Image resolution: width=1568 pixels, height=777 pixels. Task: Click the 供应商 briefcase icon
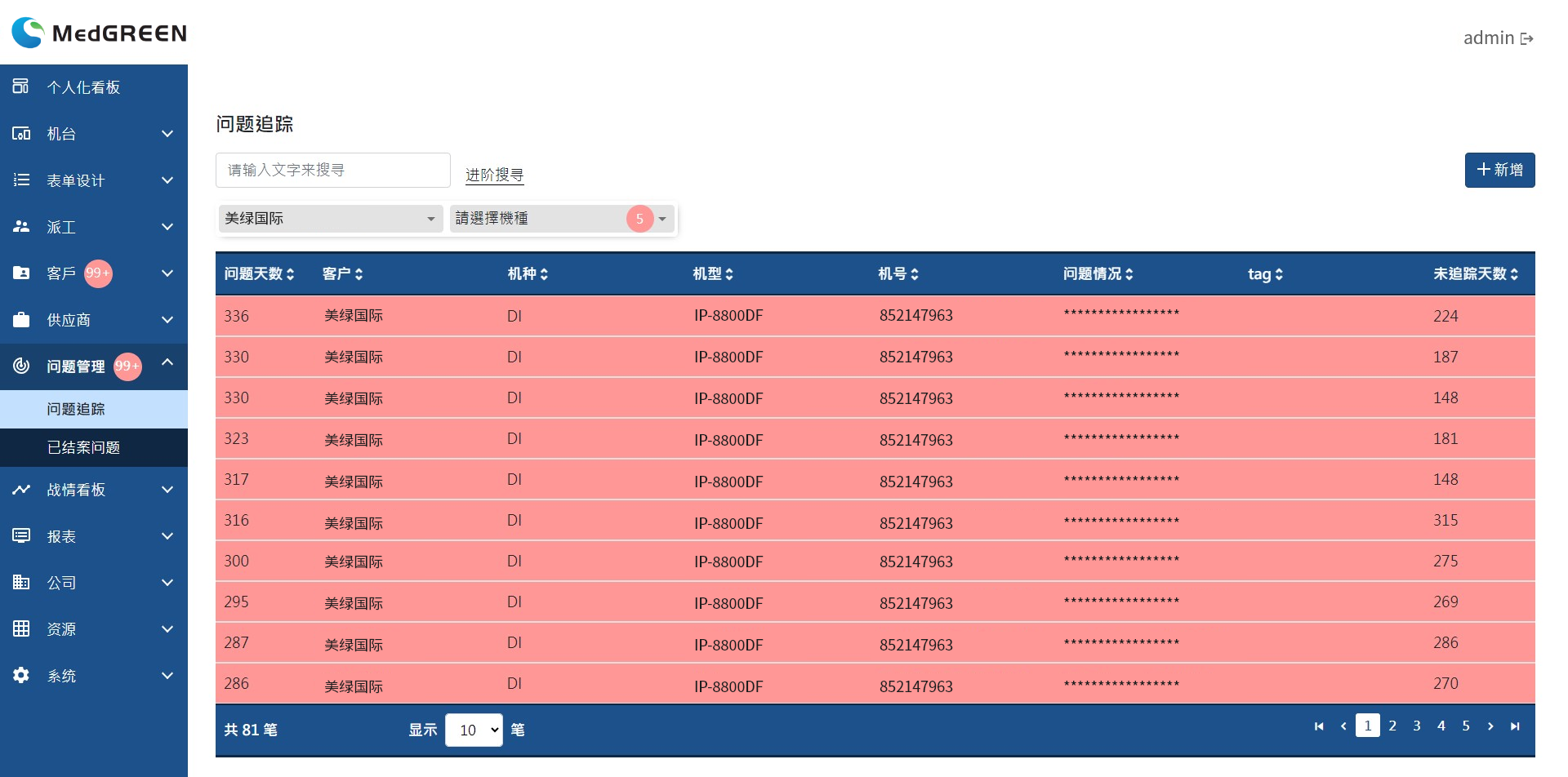click(x=21, y=319)
